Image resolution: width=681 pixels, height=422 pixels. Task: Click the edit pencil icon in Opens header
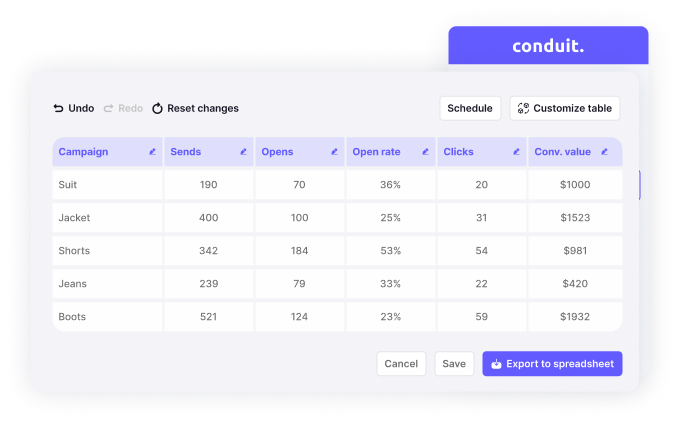[x=334, y=152]
